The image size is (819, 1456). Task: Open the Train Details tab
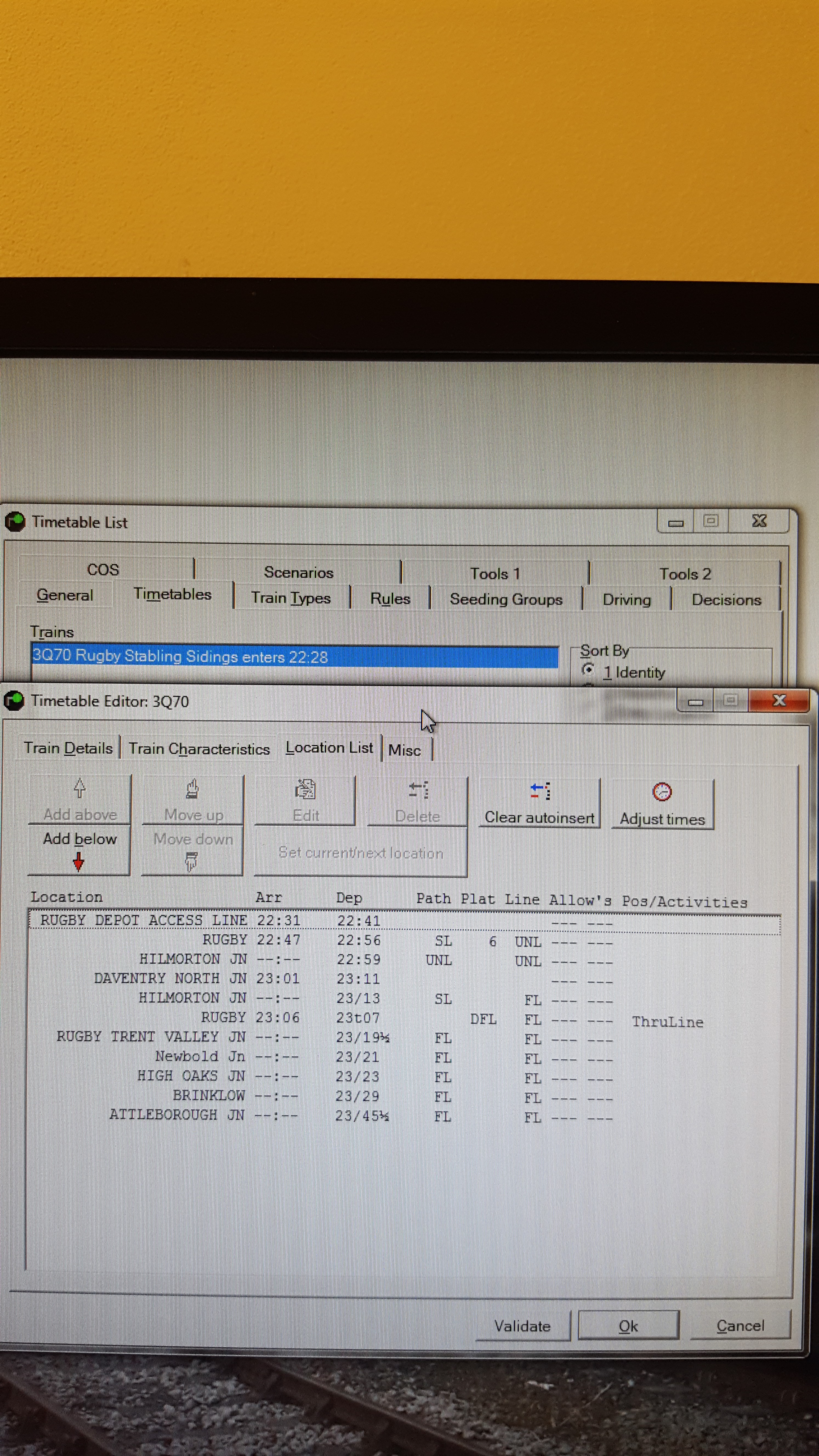[x=69, y=748]
